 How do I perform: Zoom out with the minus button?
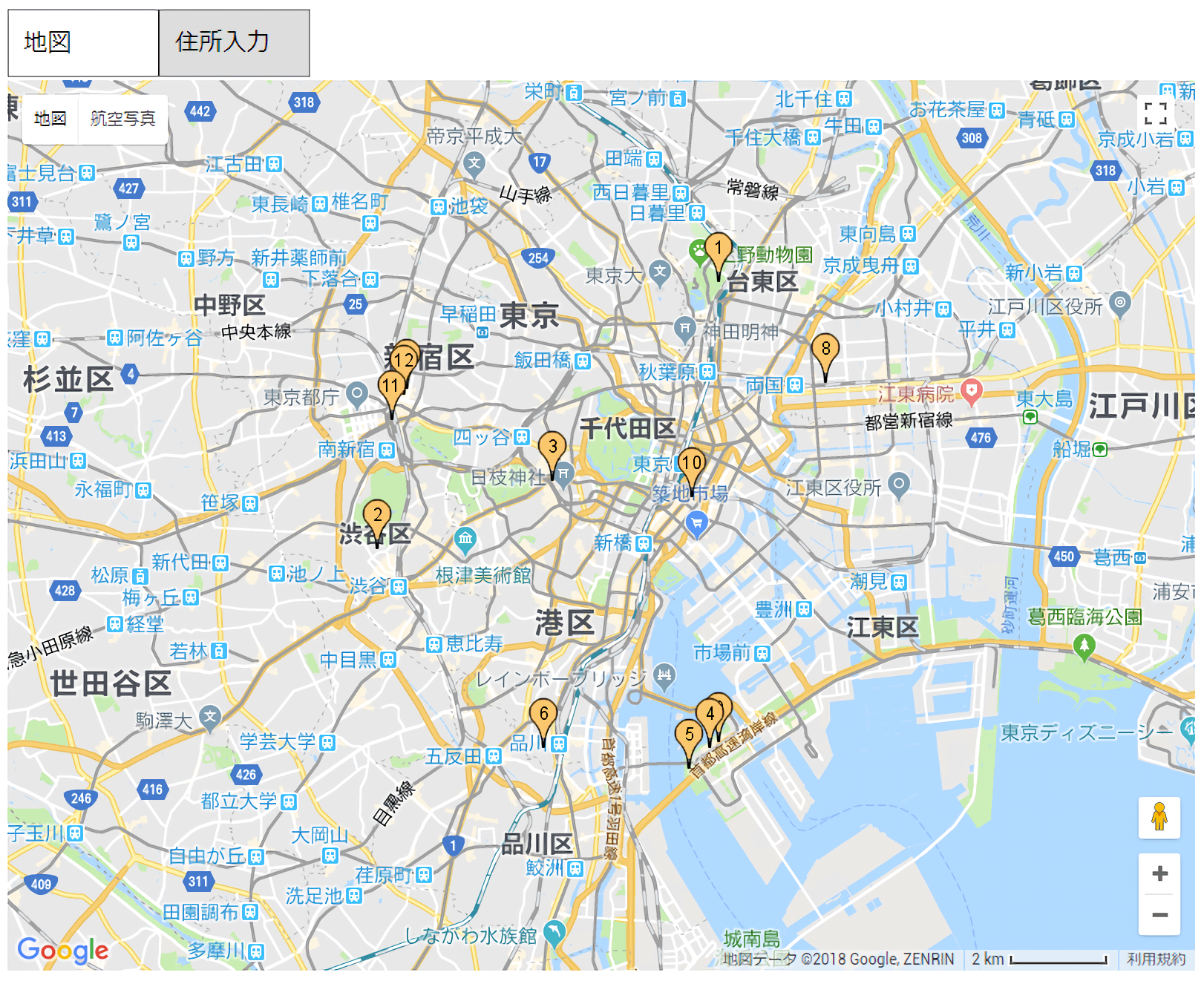[1159, 915]
